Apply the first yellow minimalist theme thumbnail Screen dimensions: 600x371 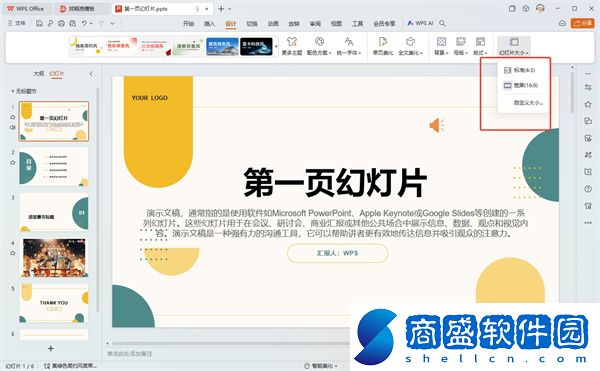tap(86, 46)
